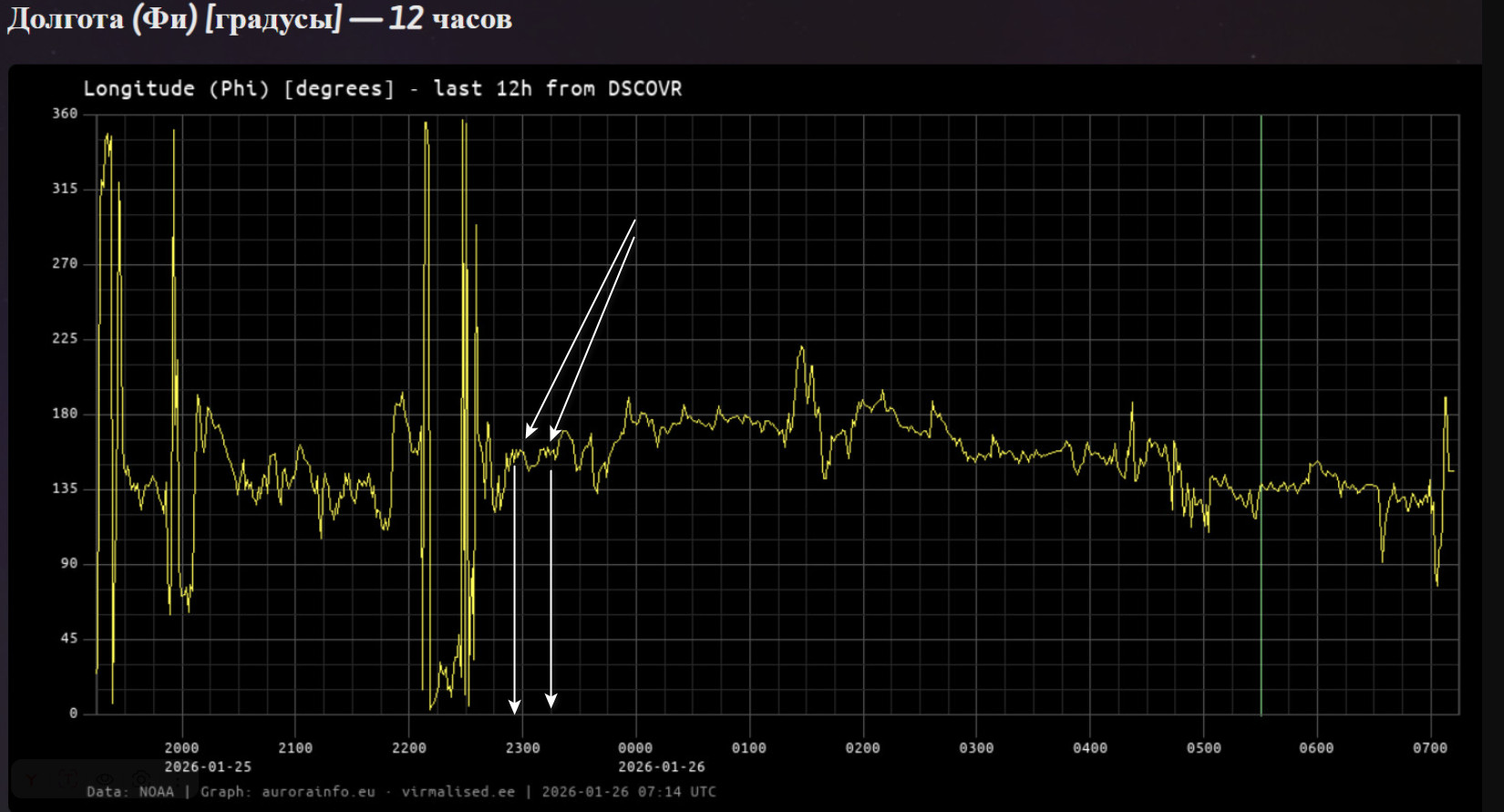Open the three-dot menu in overlay toolbar
Screen dimensions: 1504x812
178,780
